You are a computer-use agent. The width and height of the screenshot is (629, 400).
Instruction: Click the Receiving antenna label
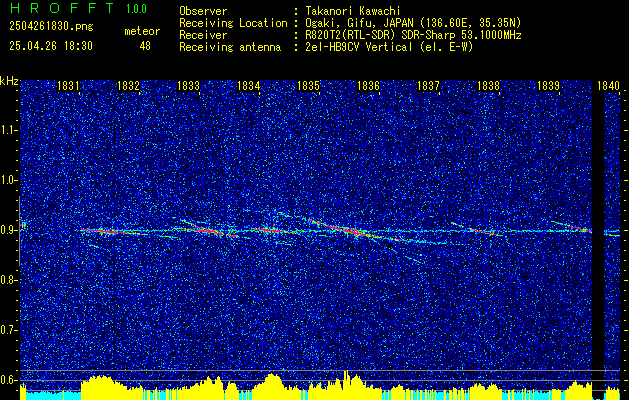pyautogui.click(x=230, y=47)
